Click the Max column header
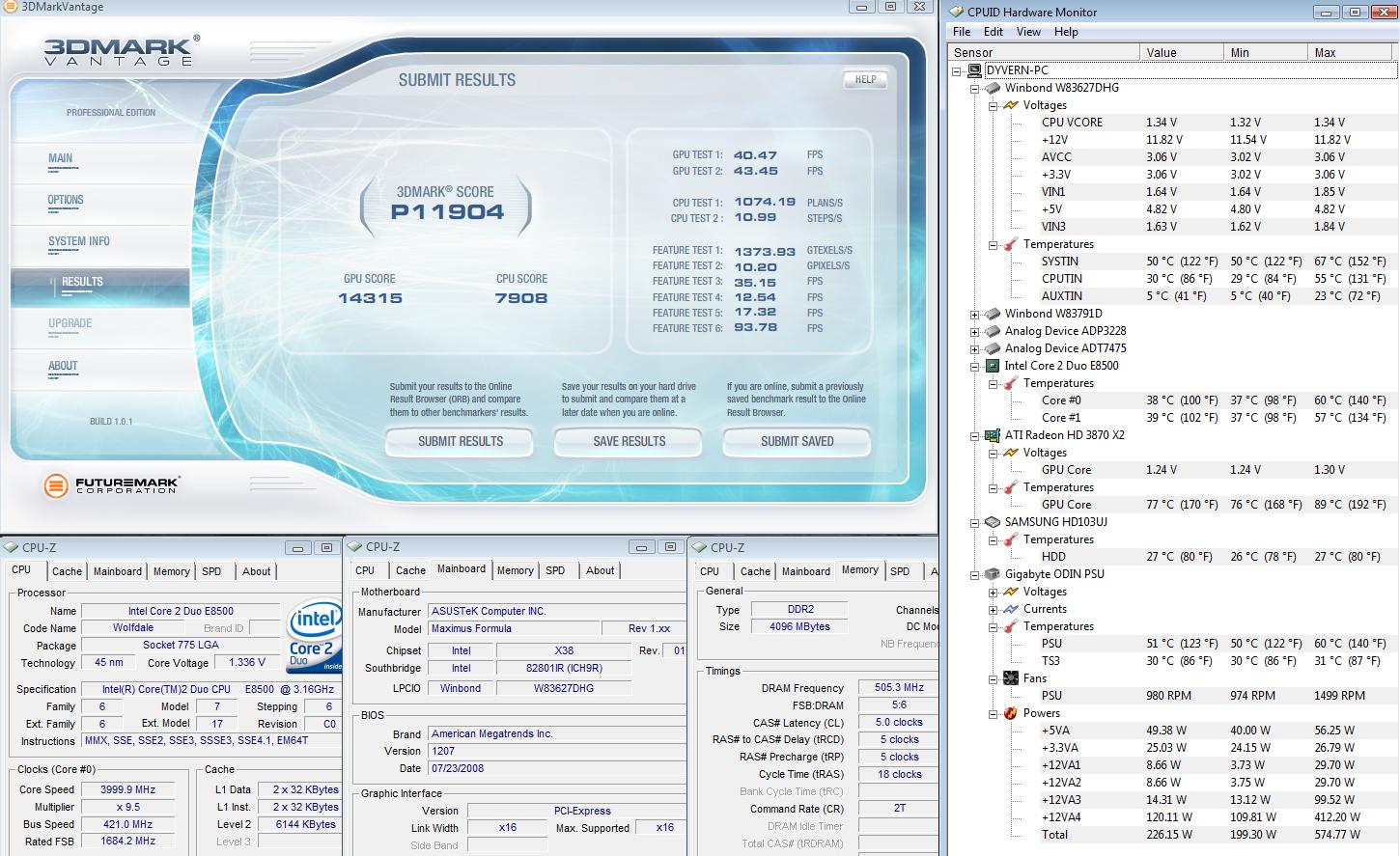The image size is (1400, 856). [1351, 52]
